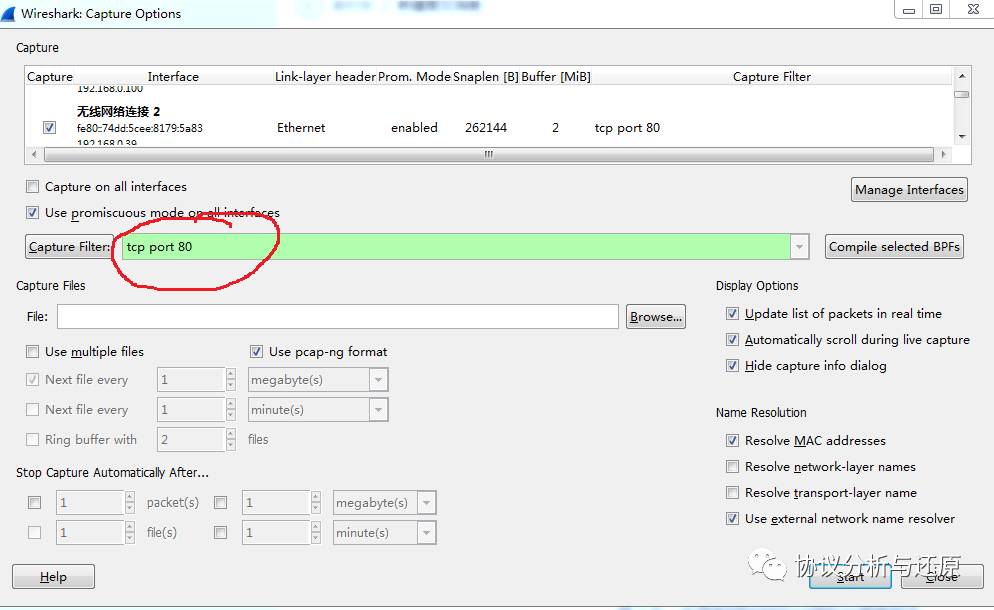Toggle Automatically scroll during live capture
Viewport: 994px width, 610px height.
click(732, 339)
